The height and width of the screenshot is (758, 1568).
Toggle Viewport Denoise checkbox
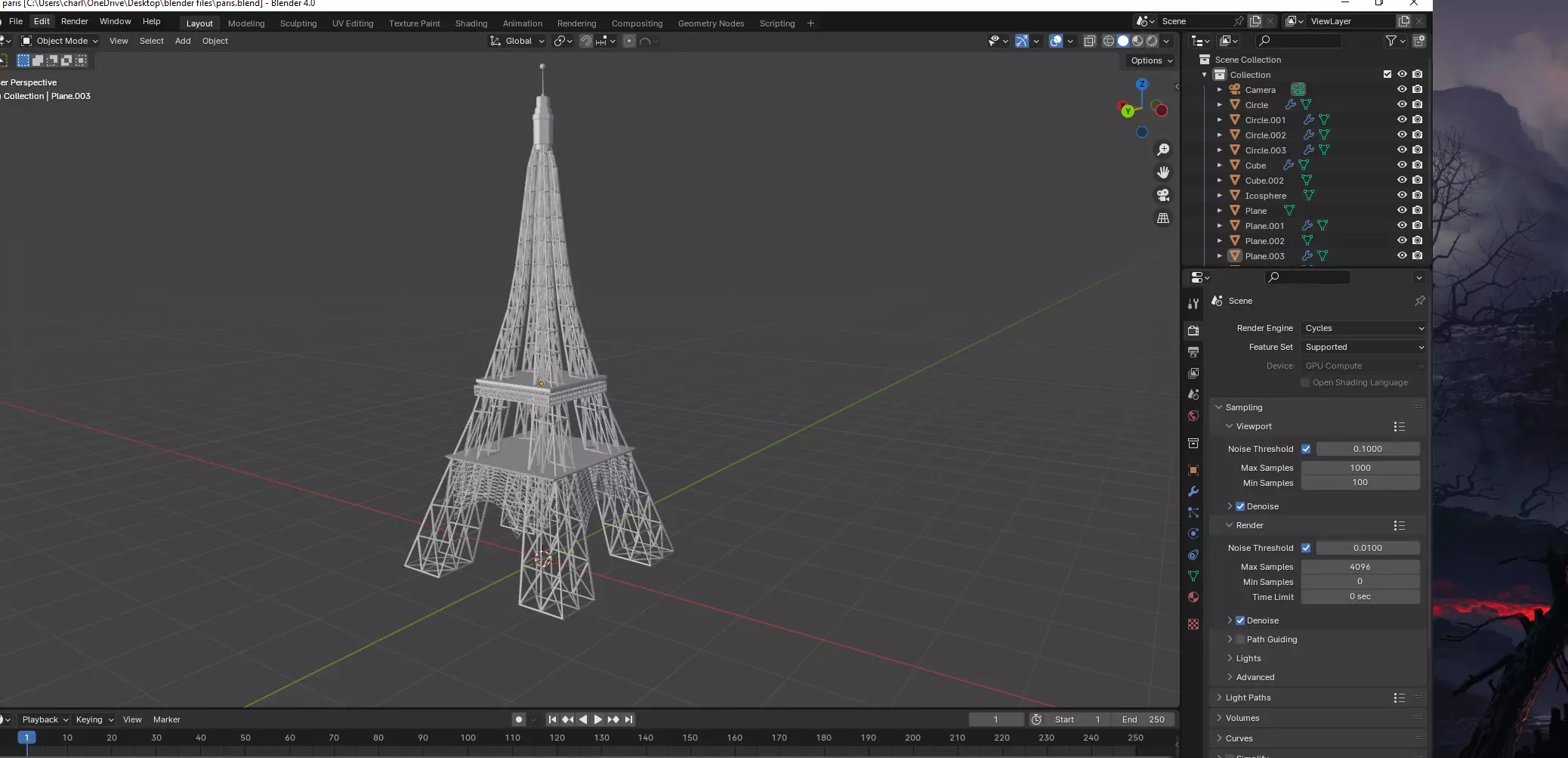pyautogui.click(x=1240, y=506)
